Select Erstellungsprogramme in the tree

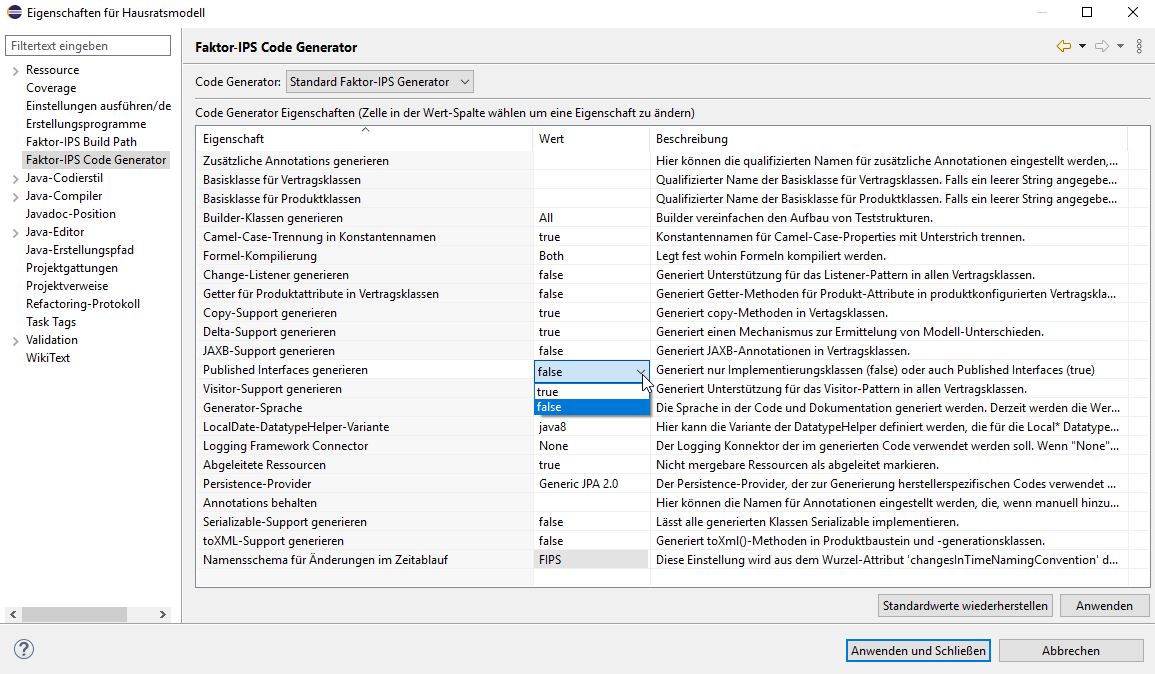point(85,124)
